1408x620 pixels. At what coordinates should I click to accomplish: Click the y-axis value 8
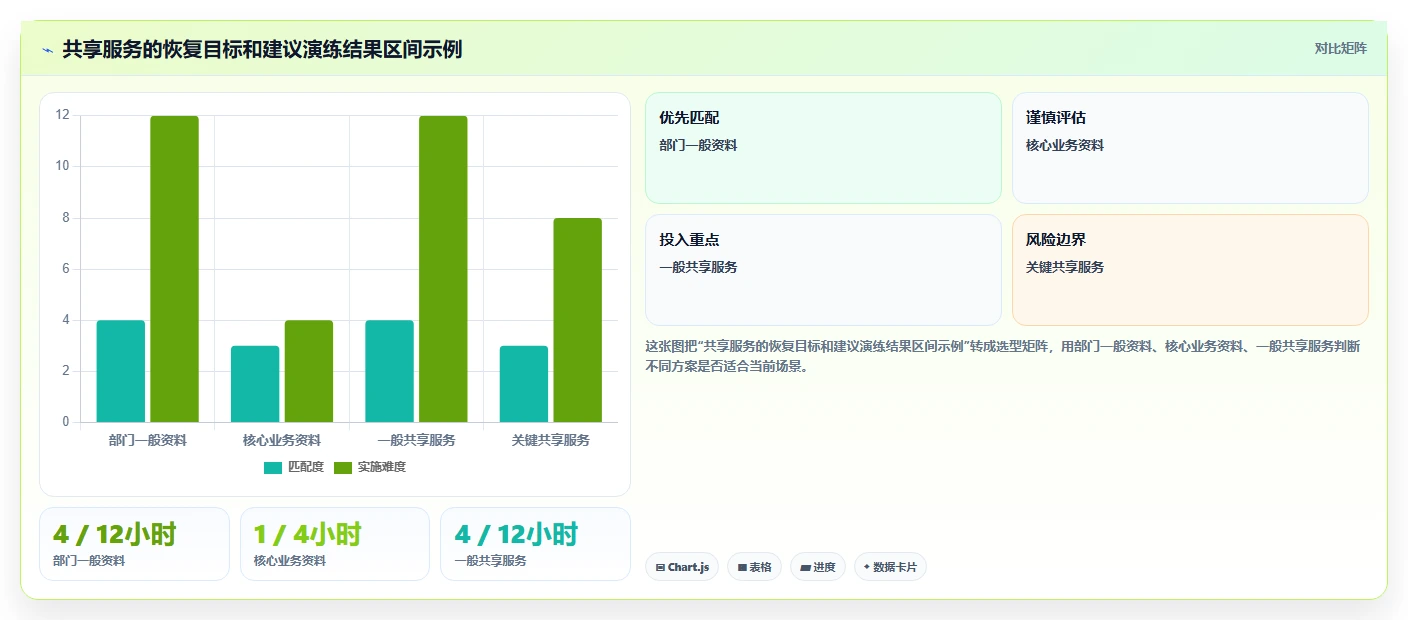(x=66, y=217)
